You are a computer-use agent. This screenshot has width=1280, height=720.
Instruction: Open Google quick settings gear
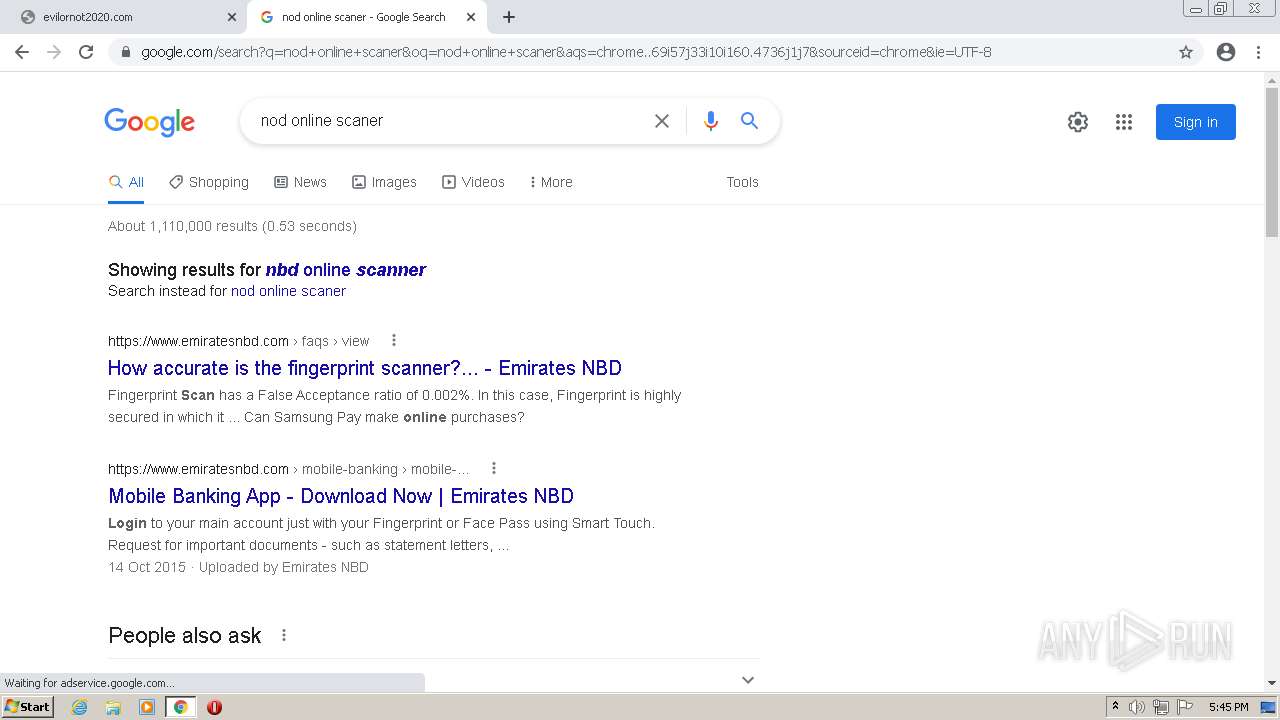1078,122
